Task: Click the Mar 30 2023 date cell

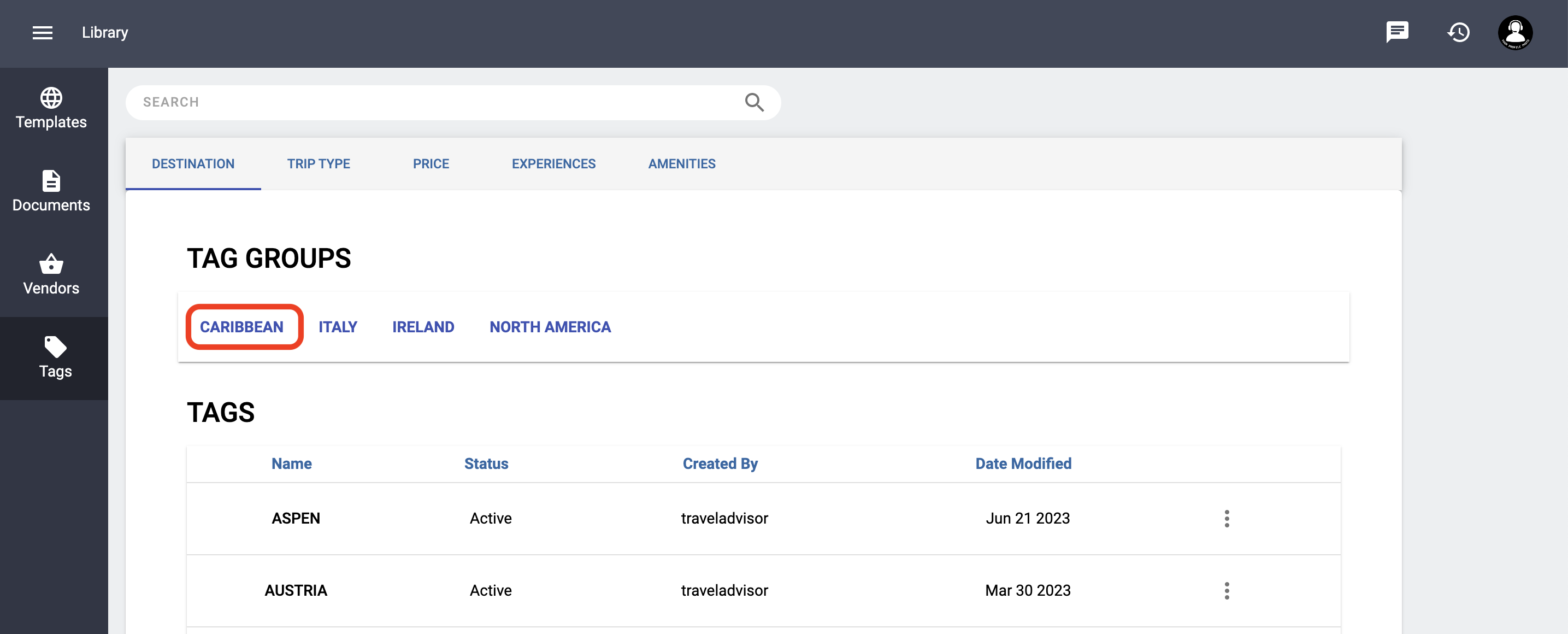Action: click(1028, 591)
